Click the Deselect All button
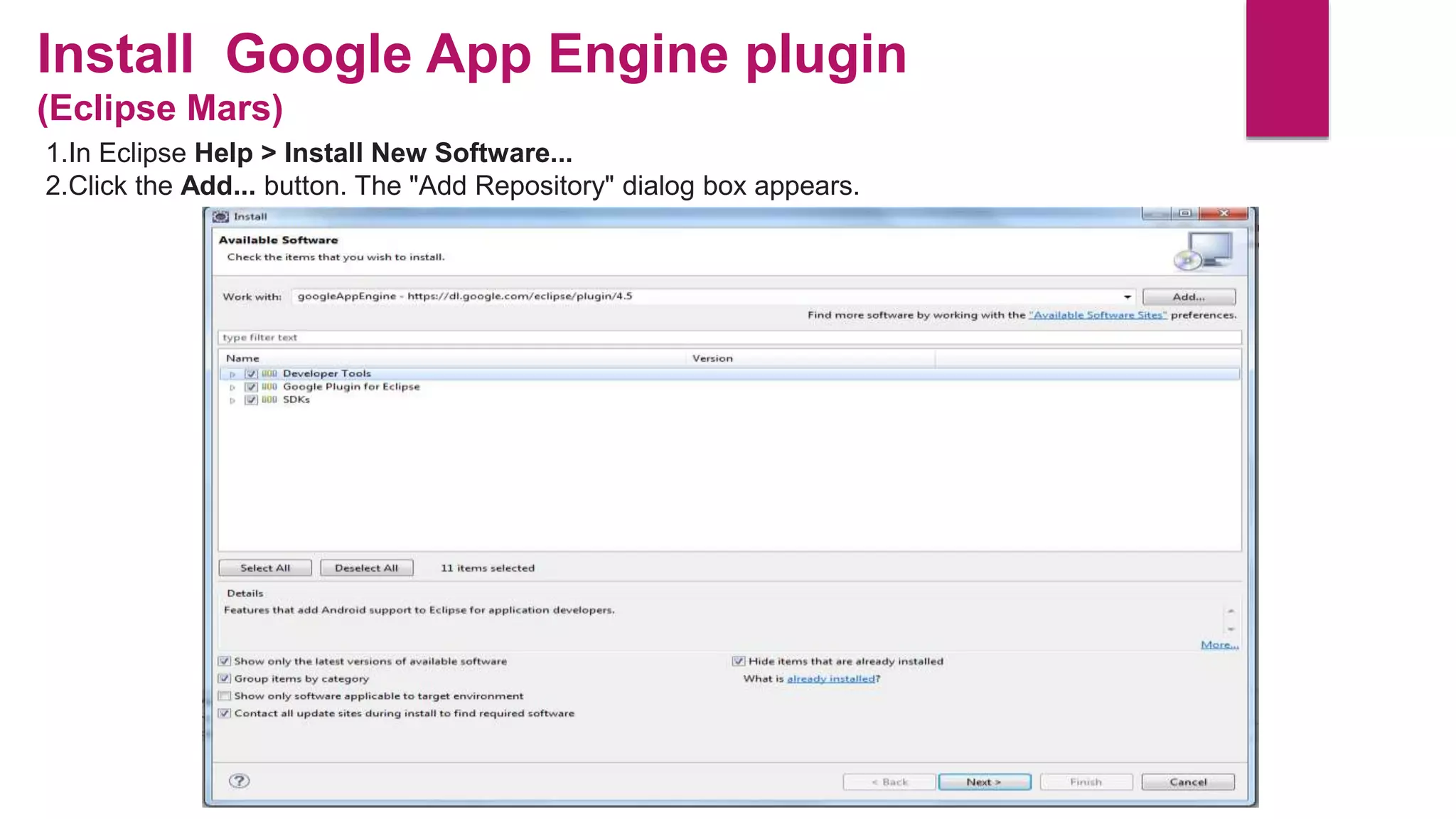This screenshot has height=819, width=1456. click(366, 568)
